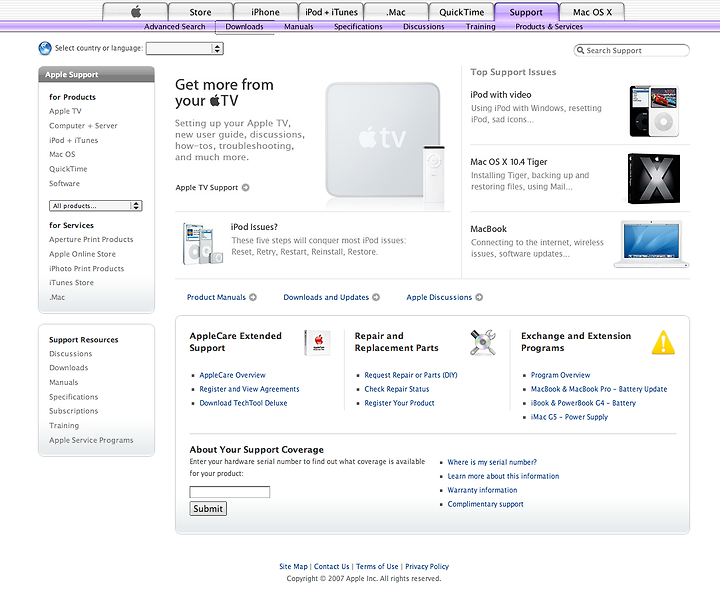This screenshot has width=720, height=589.
Task: Click the MacBook laptop image
Action: 652,244
